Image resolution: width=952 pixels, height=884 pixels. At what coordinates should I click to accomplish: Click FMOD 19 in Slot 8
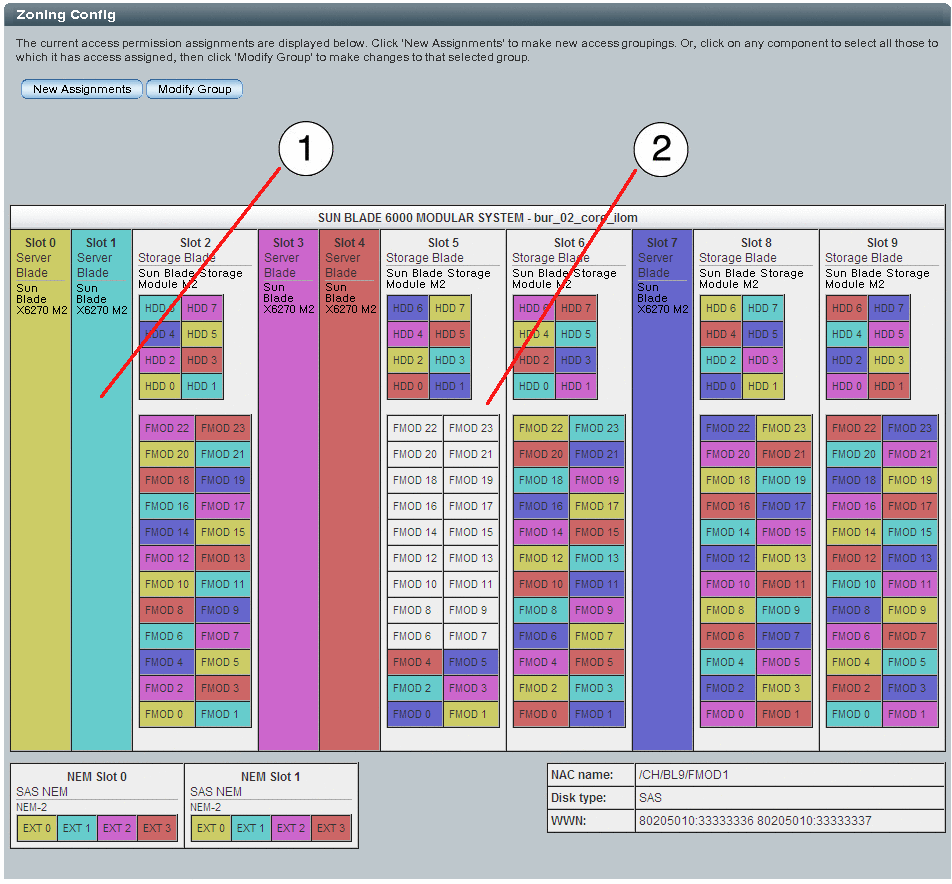coord(784,480)
